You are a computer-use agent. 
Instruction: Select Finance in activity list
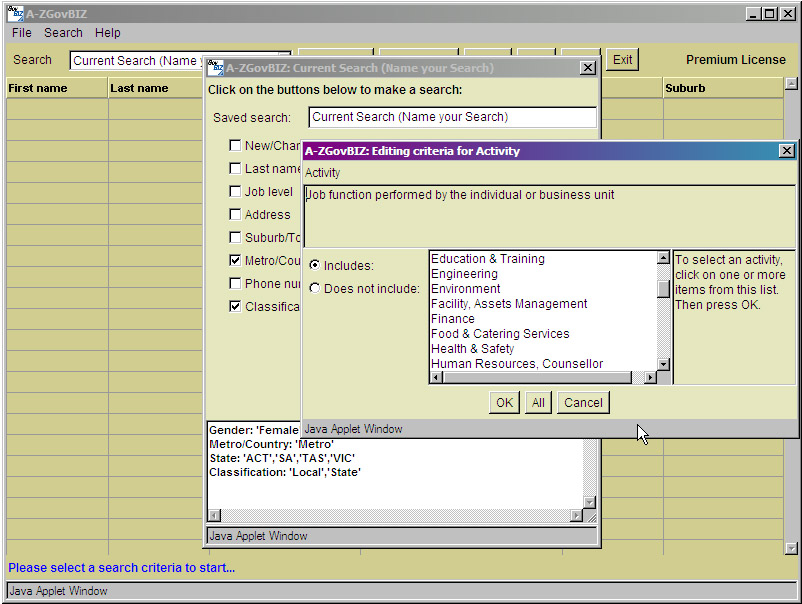[x=543, y=319]
